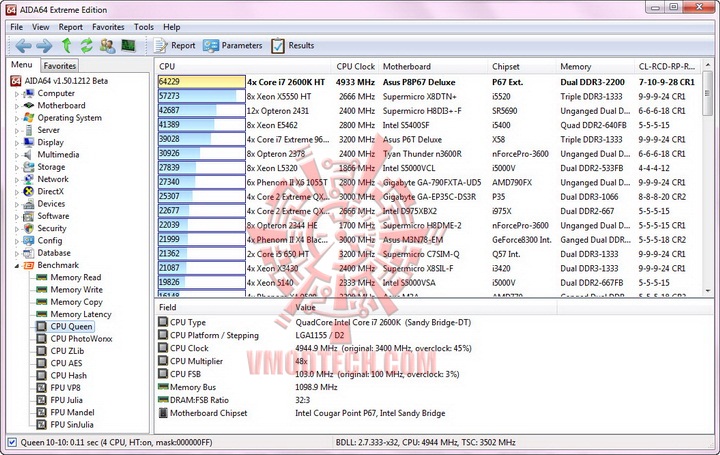Open the Report wizard
The height and width of the screenshot is (455, 720).
click(x=174, y=45)
